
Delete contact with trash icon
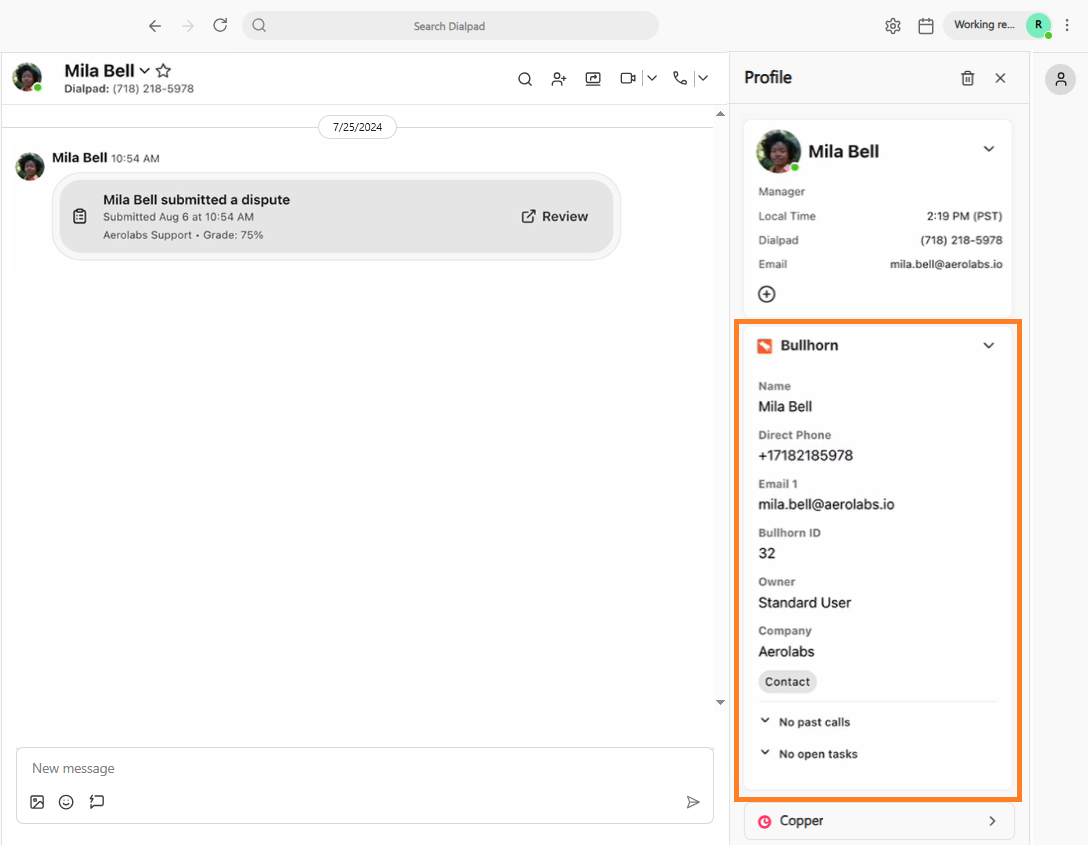967,78
